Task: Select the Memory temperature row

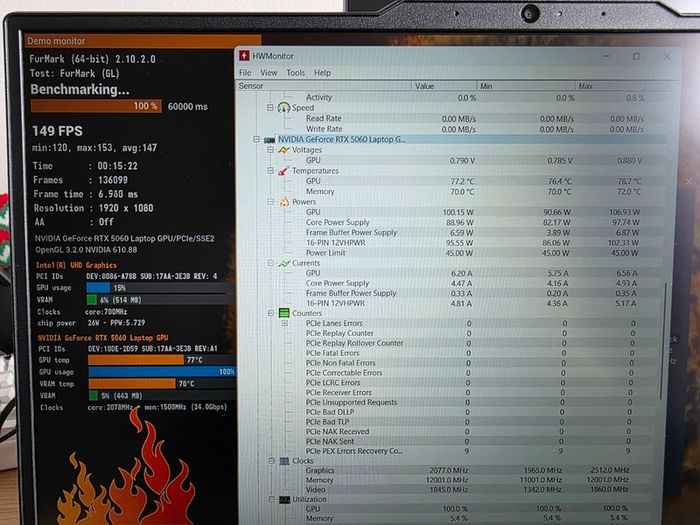Action: (472, 192)
